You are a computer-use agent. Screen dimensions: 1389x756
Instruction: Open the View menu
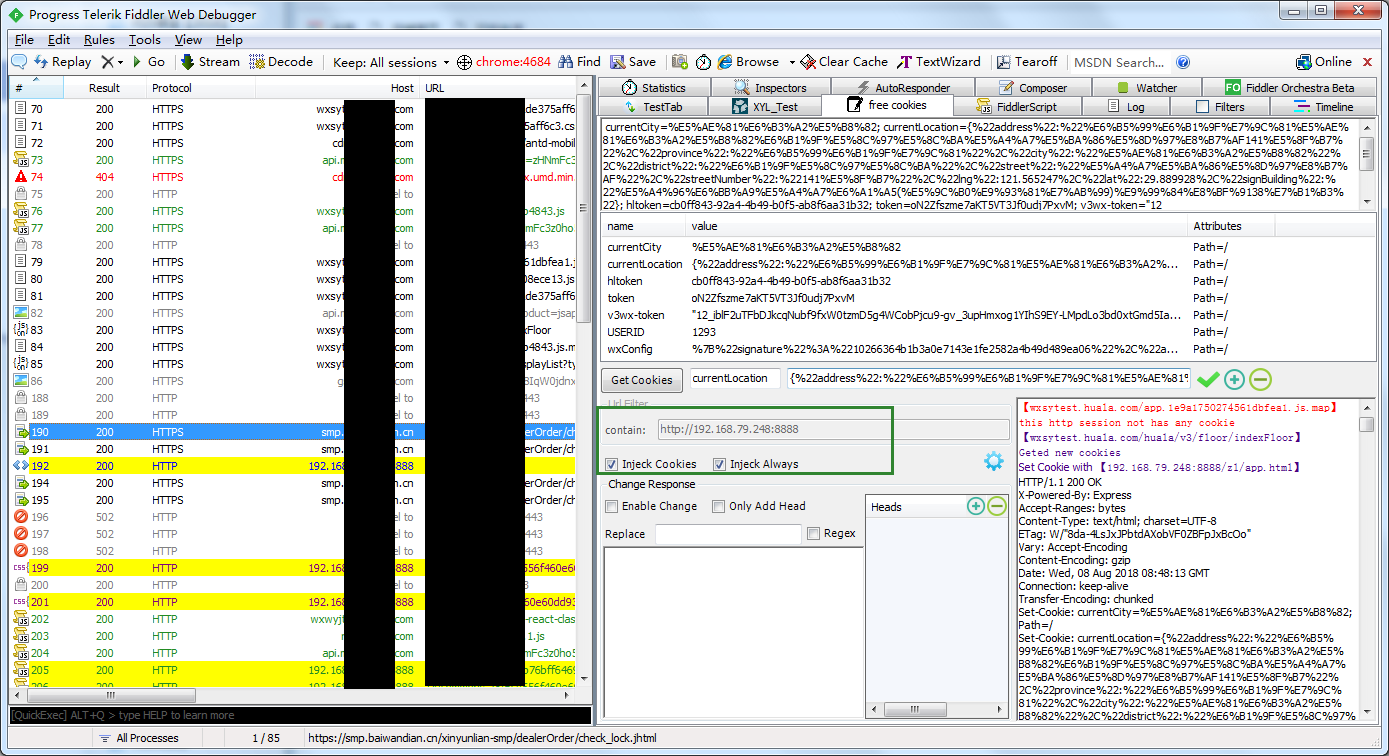point(188,40)
